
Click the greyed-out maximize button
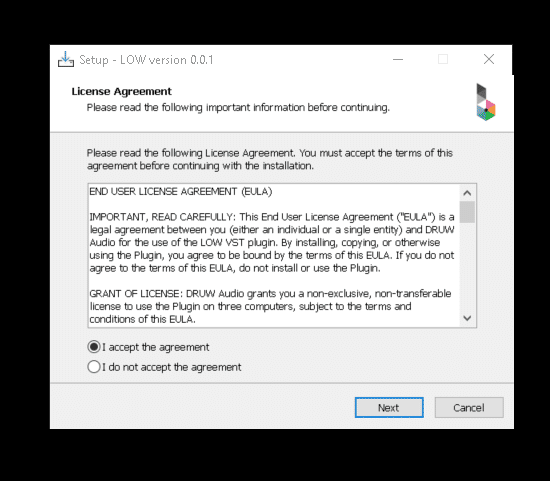coord(443,59)
